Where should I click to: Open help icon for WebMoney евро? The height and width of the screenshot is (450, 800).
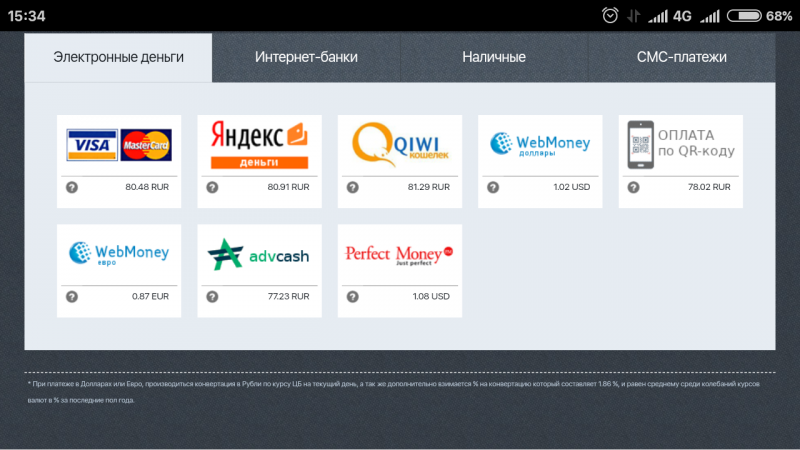coord(72,296)
